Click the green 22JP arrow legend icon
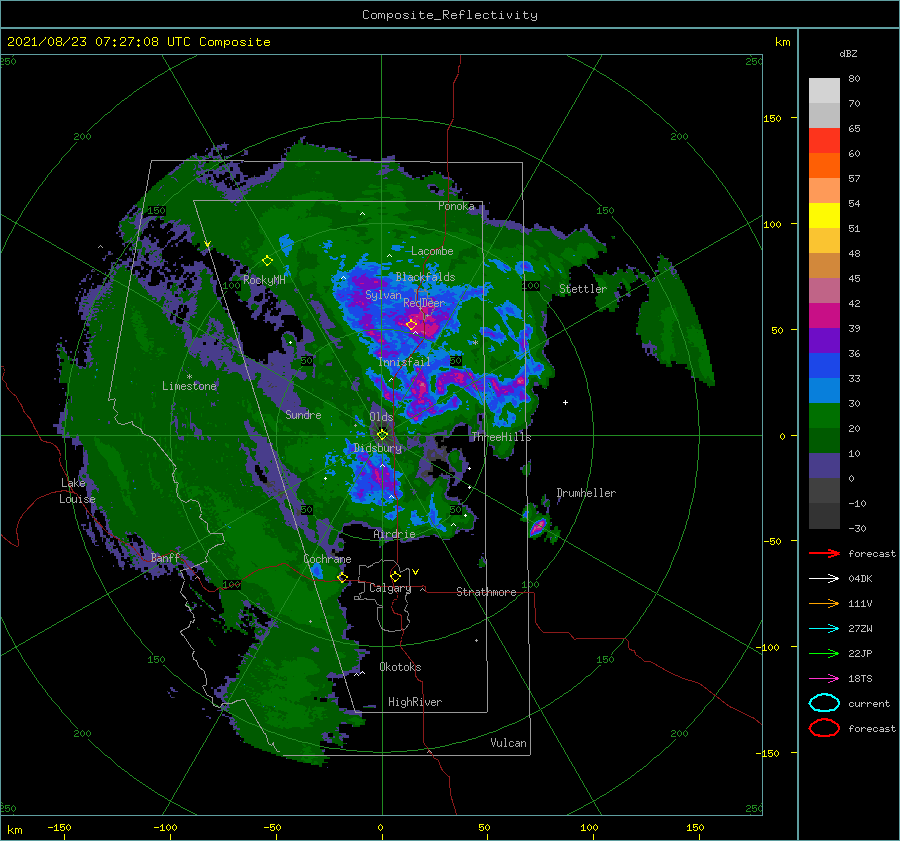This screenshot has height=841, width=900. (824, 653)
